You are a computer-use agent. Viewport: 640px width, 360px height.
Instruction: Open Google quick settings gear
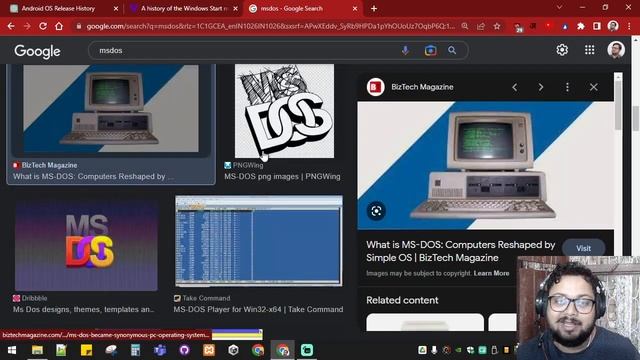562,50
